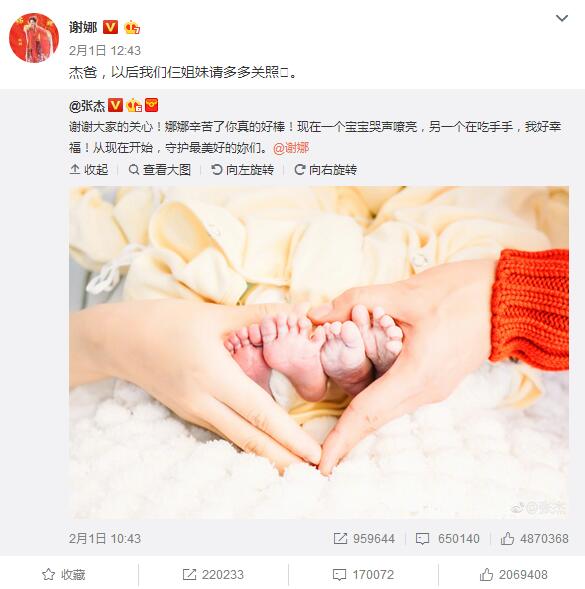The image size is (585, 589).
Task: Open 谢娜's profile avatar
Action: 34,38
